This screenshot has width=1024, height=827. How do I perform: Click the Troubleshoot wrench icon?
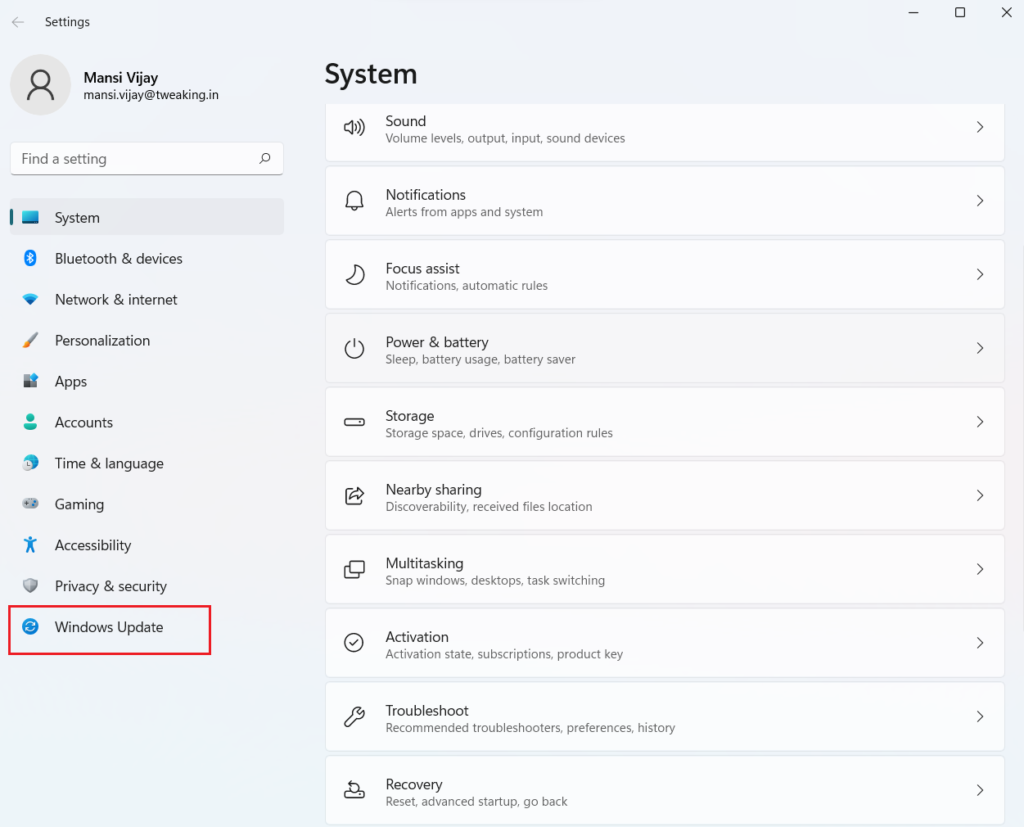[x=354, y=717]
